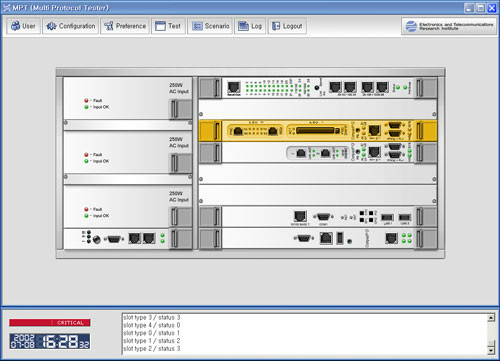Click the Electronics and Telecommunications Research Institute logo
Viewport: 500px width, 361px height.
[x=449, y=26]
